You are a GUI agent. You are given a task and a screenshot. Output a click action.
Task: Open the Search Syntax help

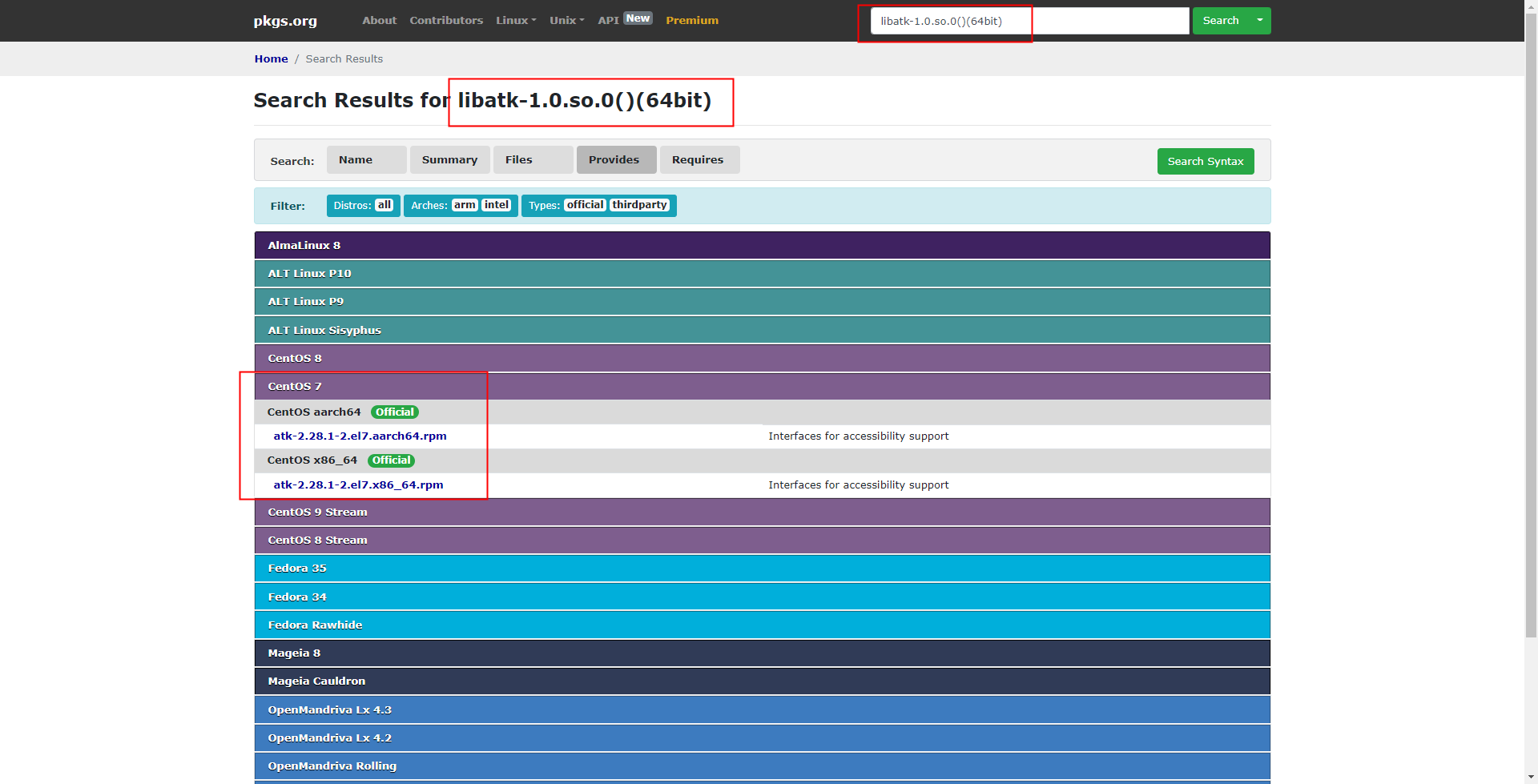click(1205, 161)
